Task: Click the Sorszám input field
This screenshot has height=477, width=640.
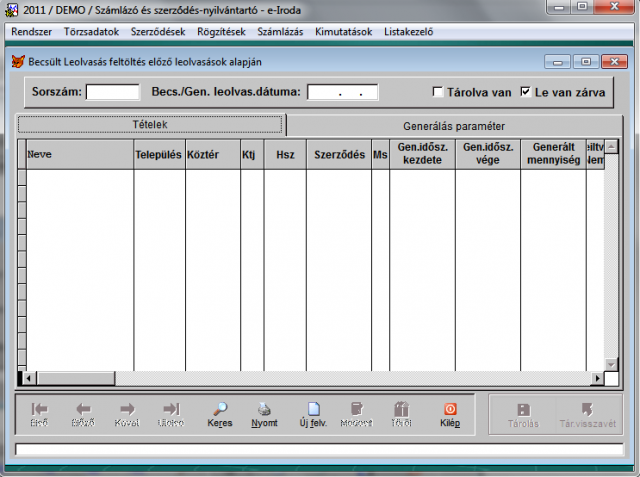Action: click(113, 92)
